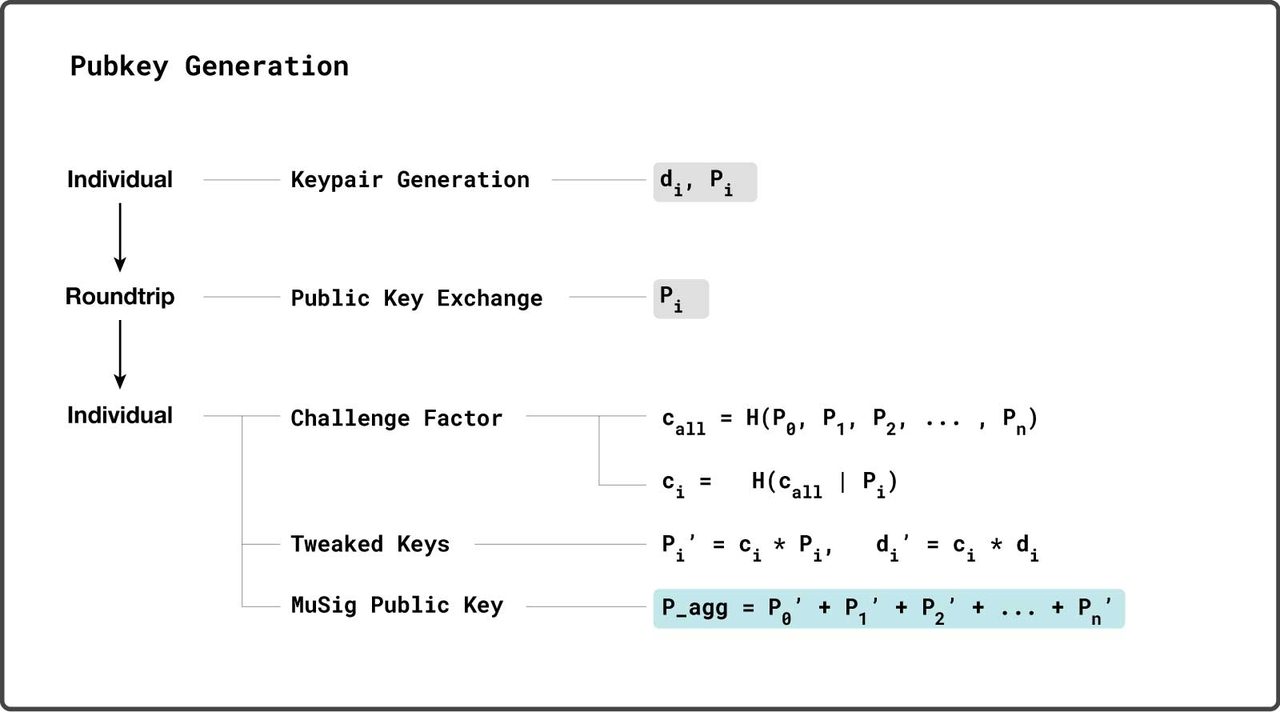The image size is (1280, 712).
Task: Click the highlighted P_agg formula box
Action: 889,608
